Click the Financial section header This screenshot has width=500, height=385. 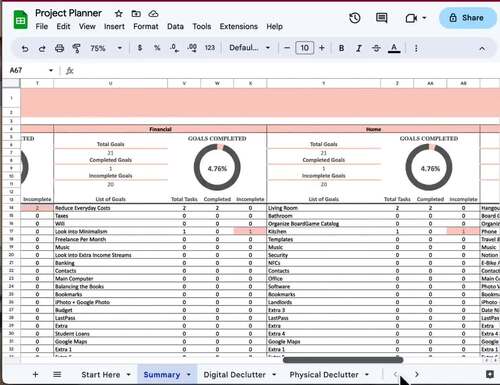160,129
